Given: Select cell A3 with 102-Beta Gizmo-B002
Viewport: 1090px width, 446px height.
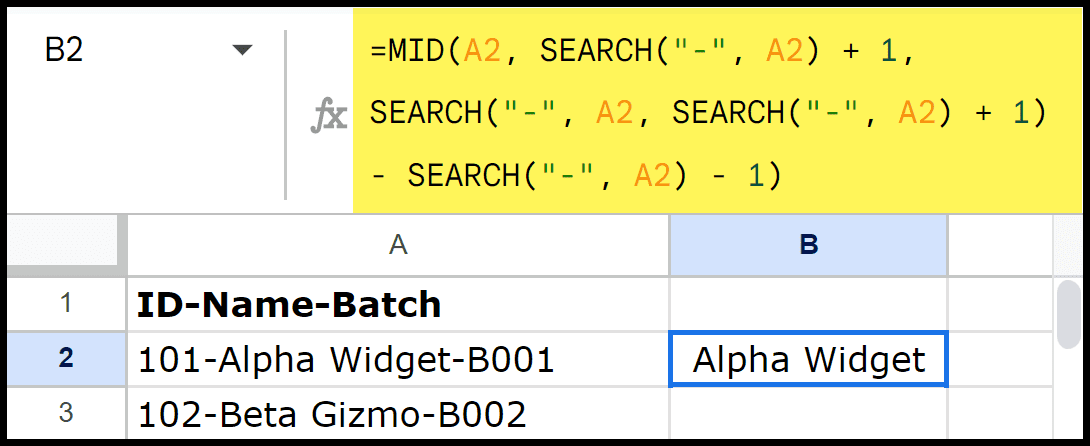Looking at the screenshot, I should click(x=398, y=413).
